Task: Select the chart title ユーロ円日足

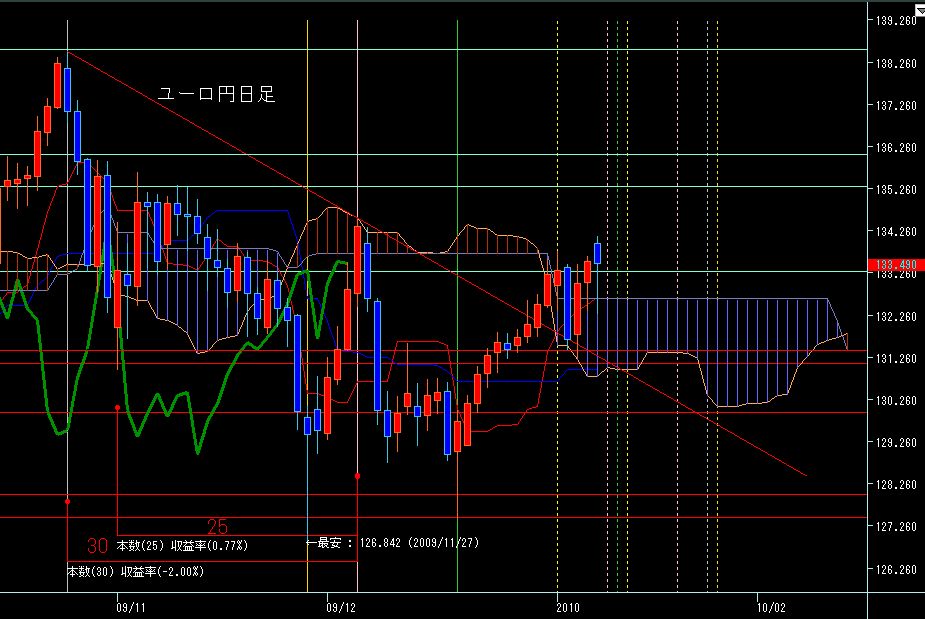Action: click(x=217, y=94)
